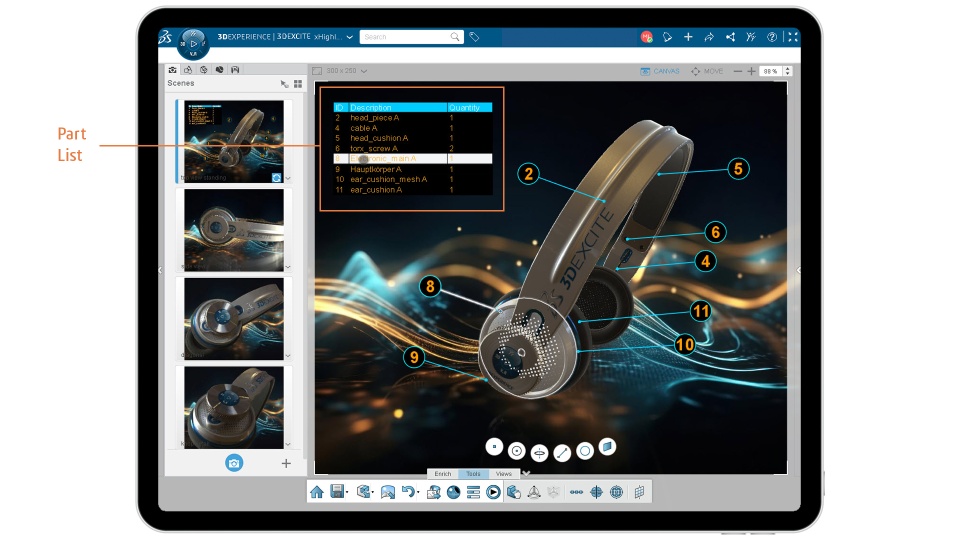Click the zoom percentage stepper arrows
This screenshot has width=960, height=540.
tap(788, 71)
